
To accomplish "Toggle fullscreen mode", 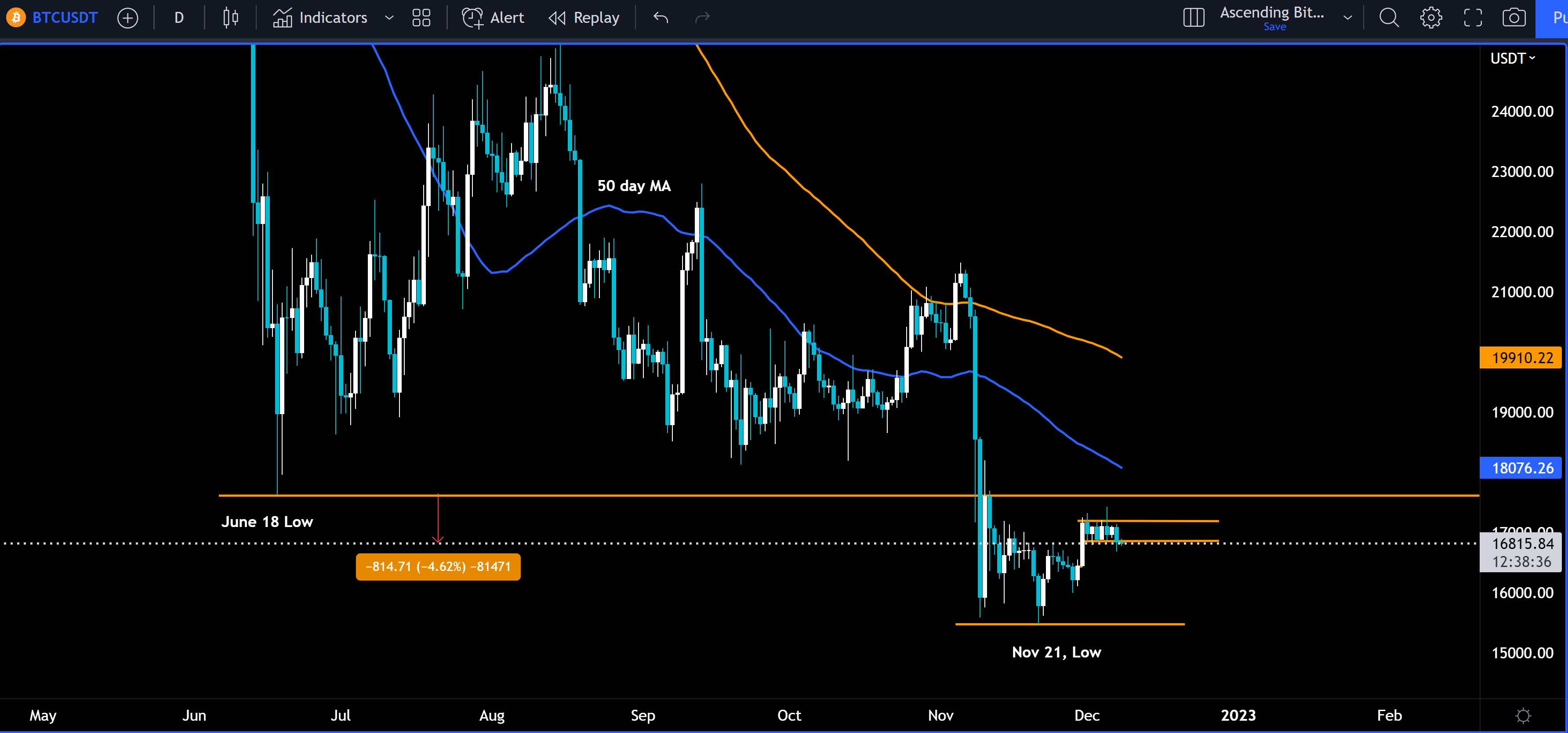I will [x=1473, y=18].
